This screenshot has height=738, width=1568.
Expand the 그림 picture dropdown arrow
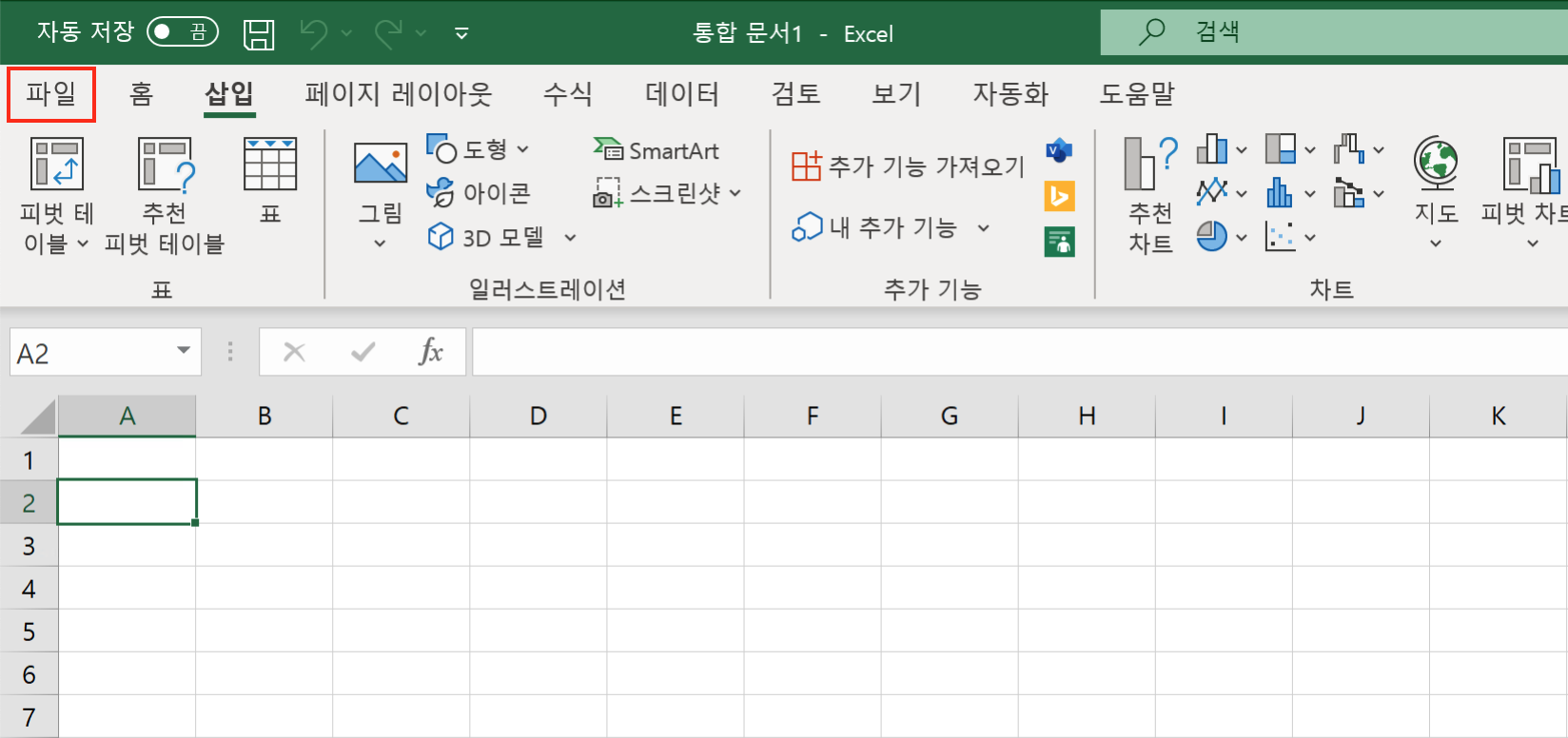click(381, 244)
